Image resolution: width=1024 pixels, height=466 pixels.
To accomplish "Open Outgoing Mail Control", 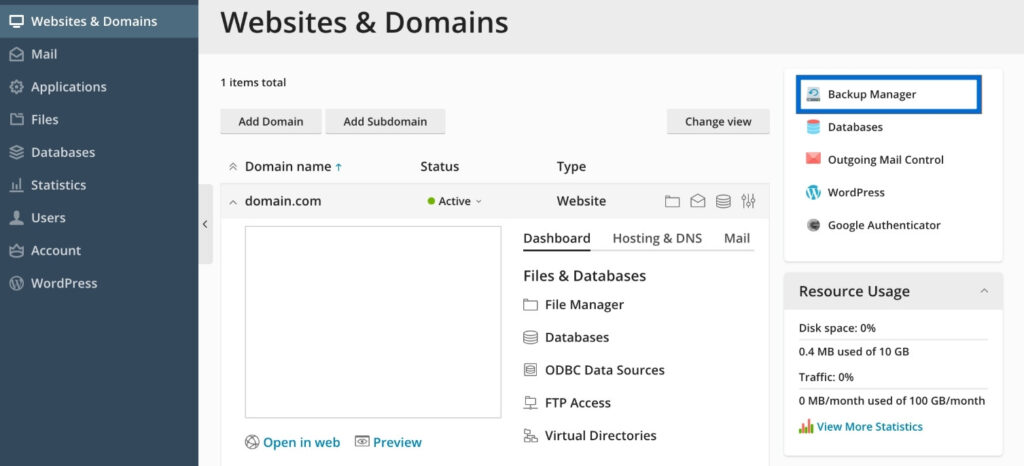I will (x=875, y=160).
